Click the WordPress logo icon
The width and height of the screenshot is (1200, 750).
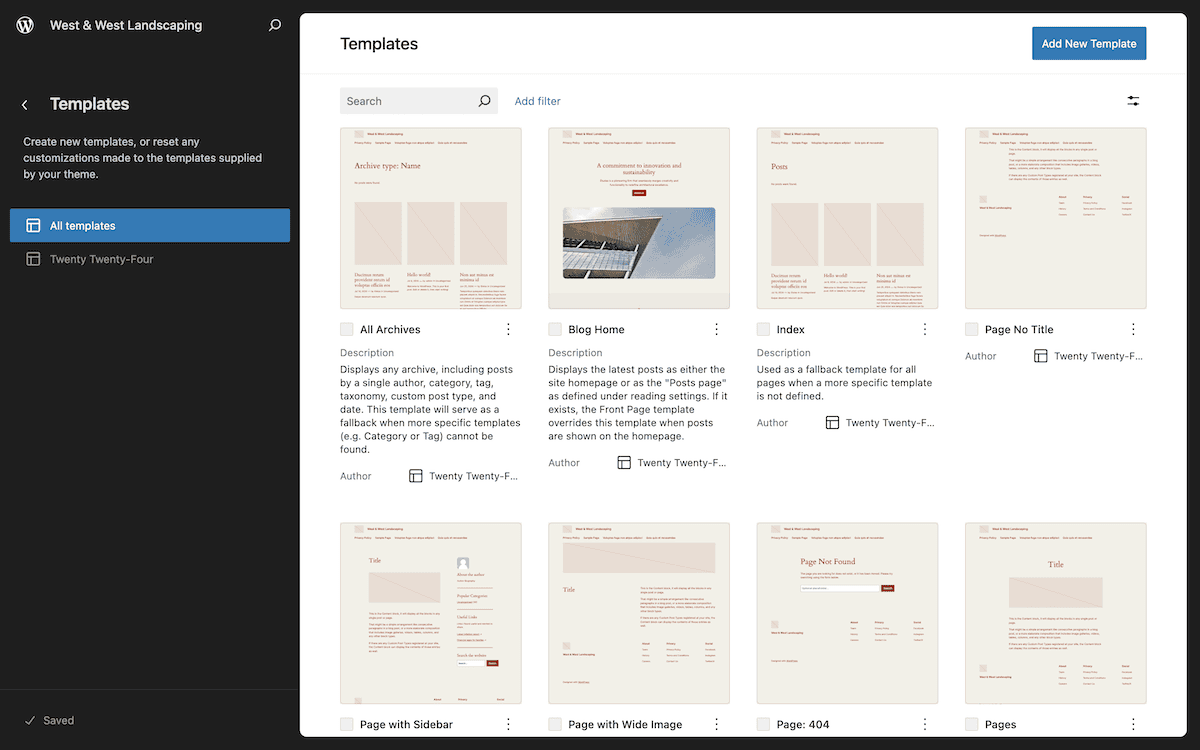24,24
